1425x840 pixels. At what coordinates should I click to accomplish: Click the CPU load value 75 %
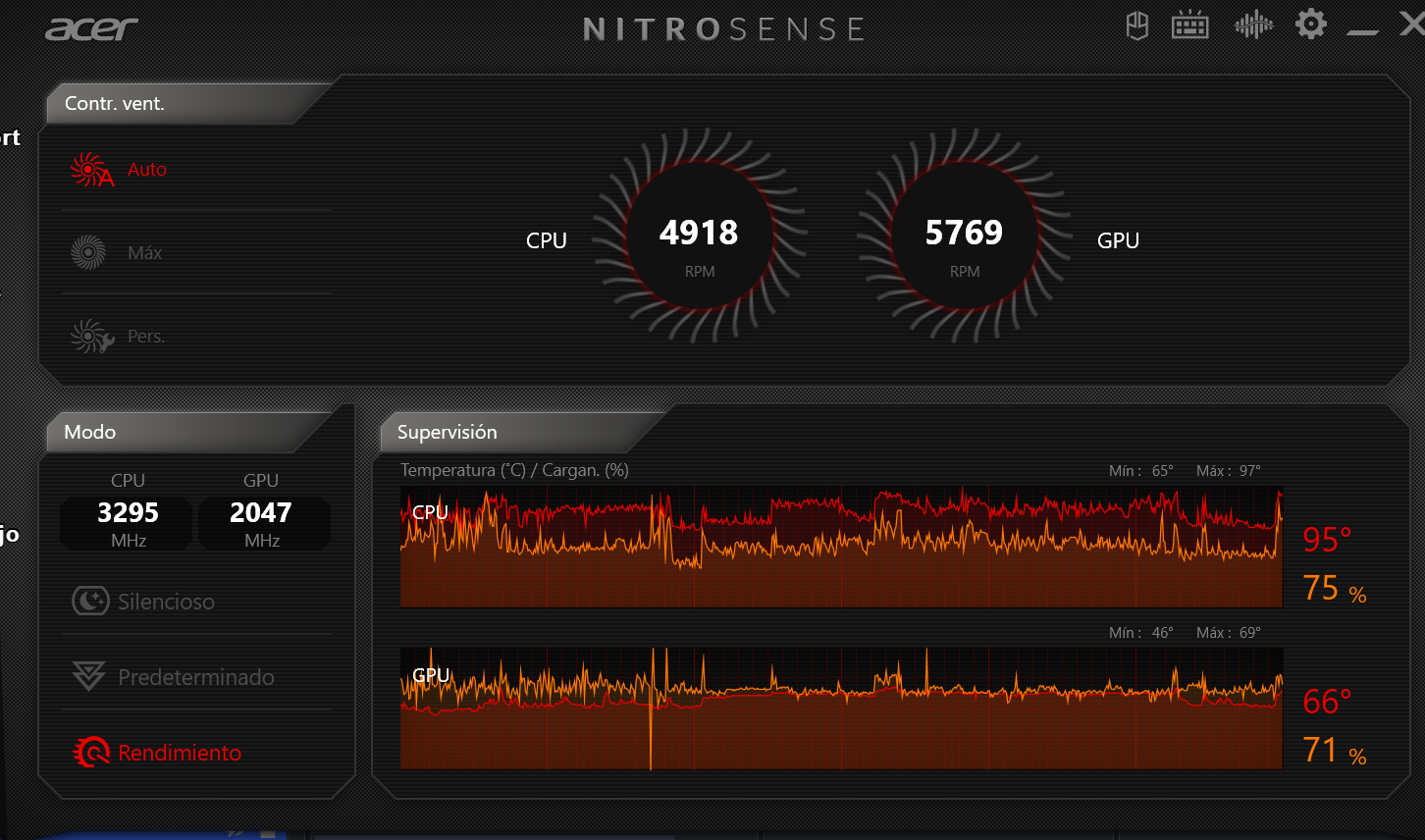tap(1335, 588)
